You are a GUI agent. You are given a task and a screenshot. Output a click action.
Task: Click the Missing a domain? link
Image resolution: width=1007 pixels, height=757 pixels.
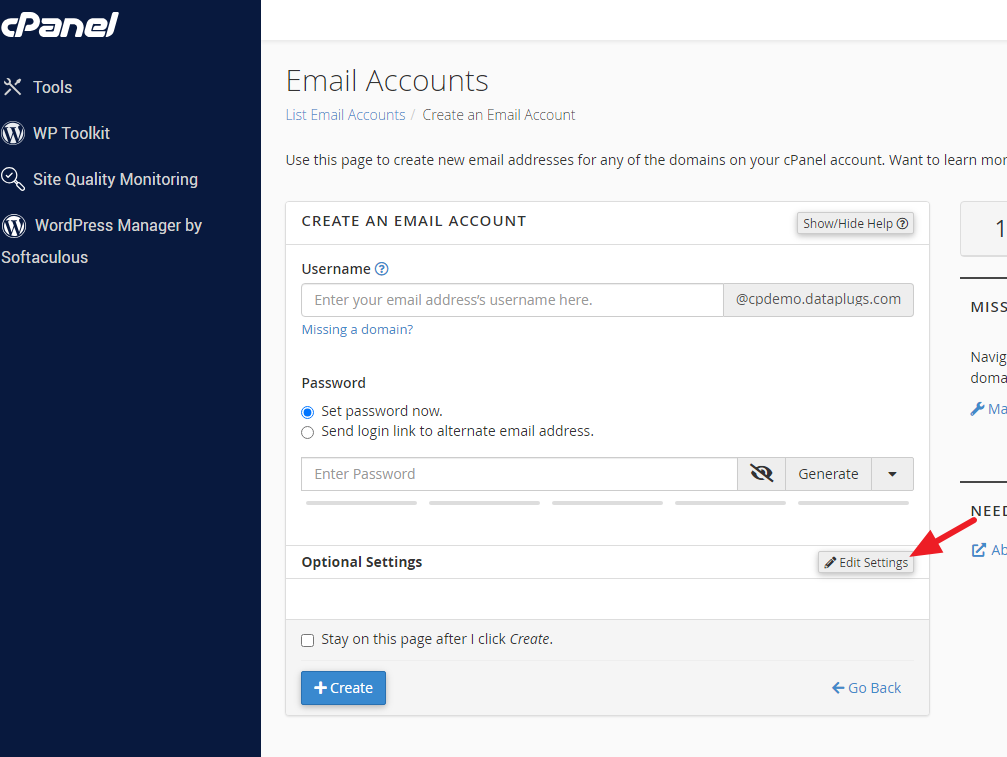(357, 329)
